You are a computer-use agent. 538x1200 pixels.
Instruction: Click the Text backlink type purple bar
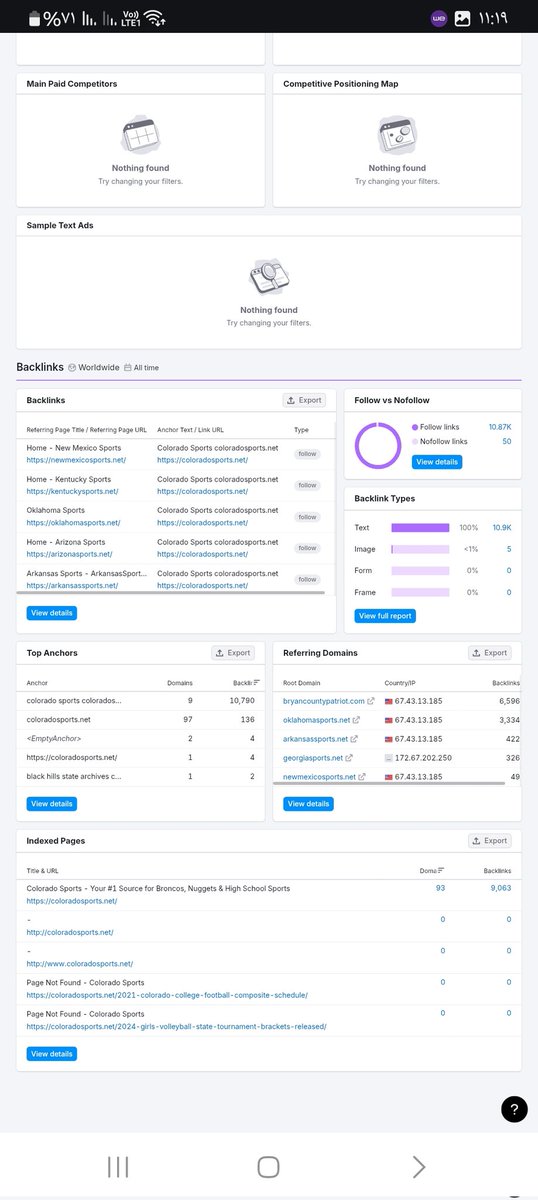420,527
